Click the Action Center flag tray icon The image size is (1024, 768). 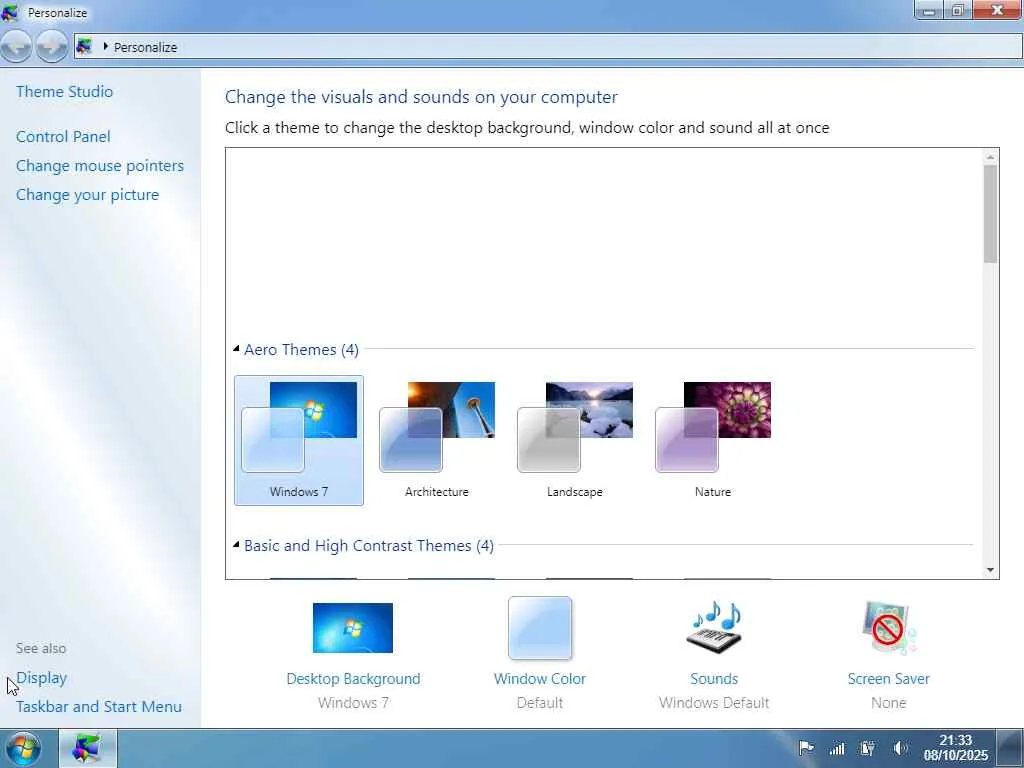(x=807, y=748)
